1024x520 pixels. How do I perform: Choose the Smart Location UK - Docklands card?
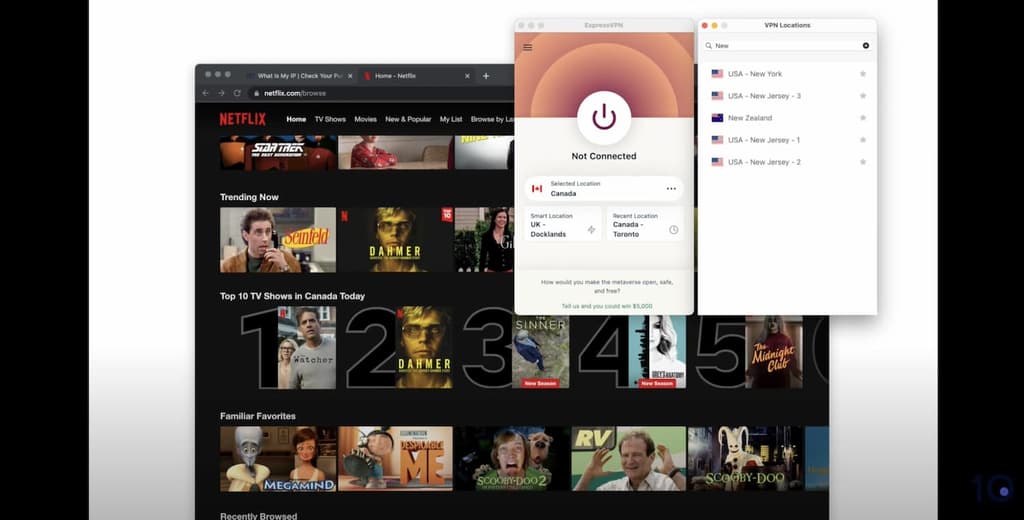point(563,224)
